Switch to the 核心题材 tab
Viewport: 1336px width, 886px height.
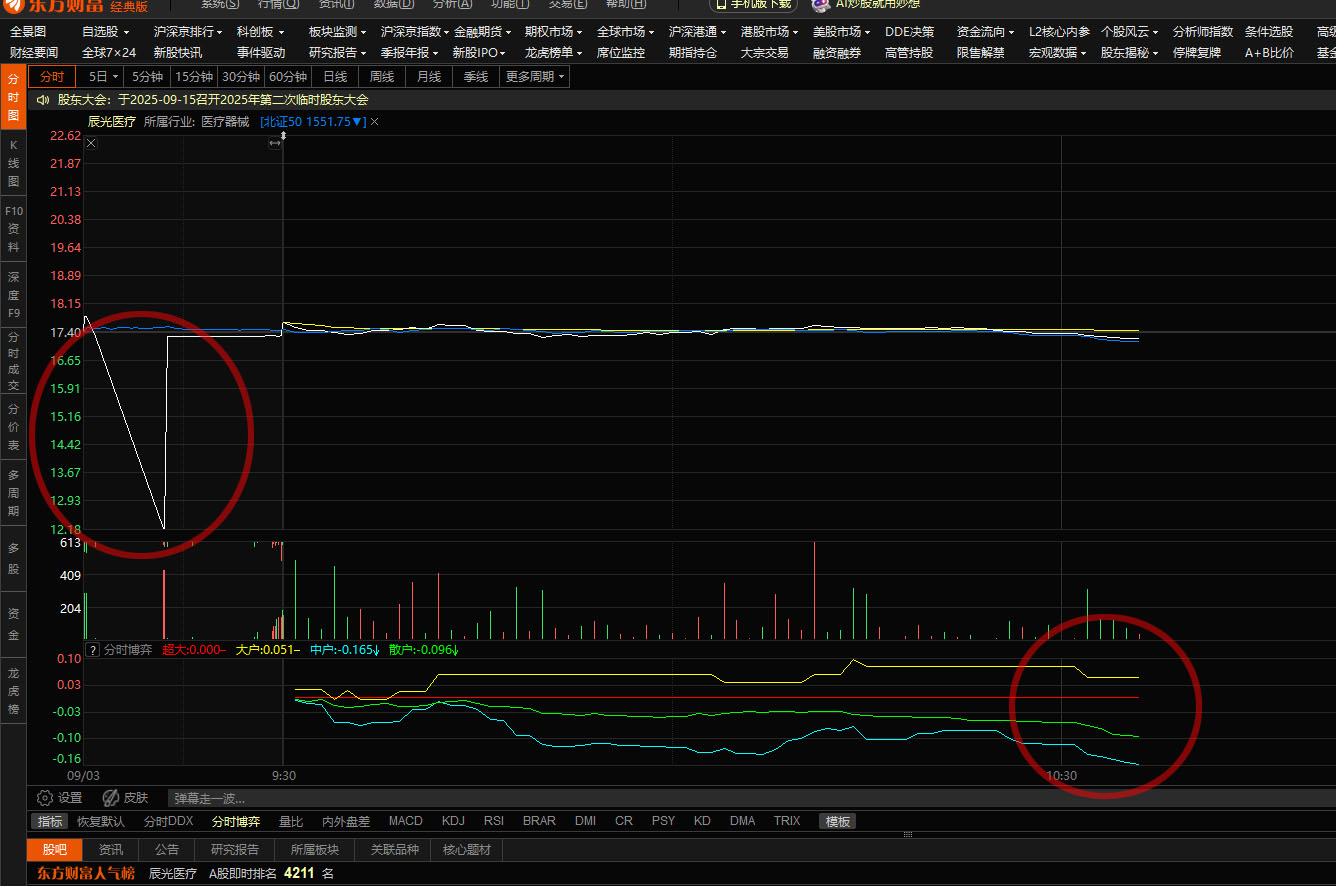coord(467,850)
